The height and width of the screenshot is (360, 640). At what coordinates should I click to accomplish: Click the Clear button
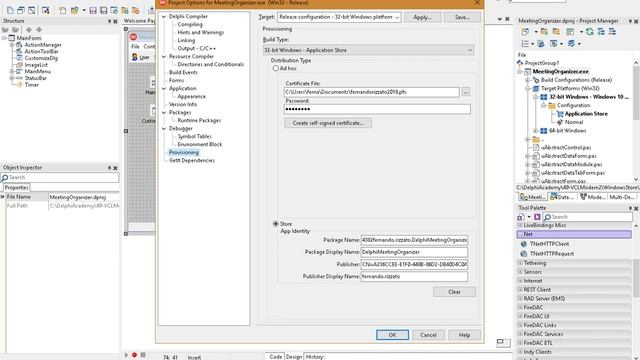454,292
